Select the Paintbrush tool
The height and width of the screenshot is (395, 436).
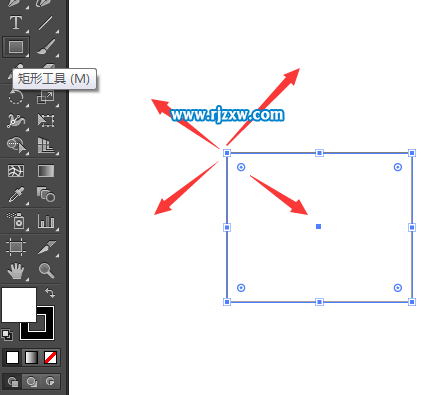click(46, 47)
